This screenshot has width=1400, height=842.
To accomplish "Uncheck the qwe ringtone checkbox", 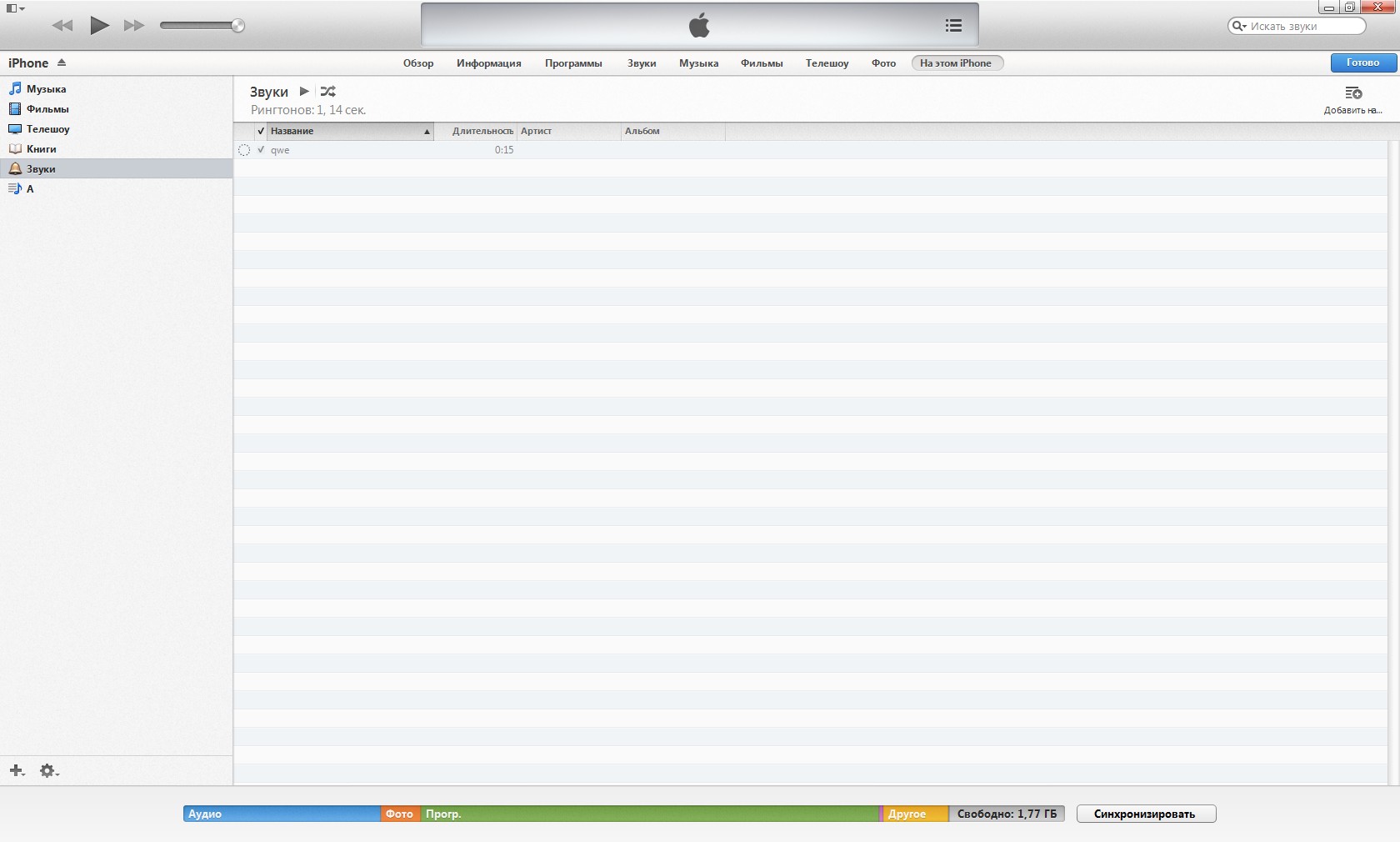I will [x=261, y=150].
